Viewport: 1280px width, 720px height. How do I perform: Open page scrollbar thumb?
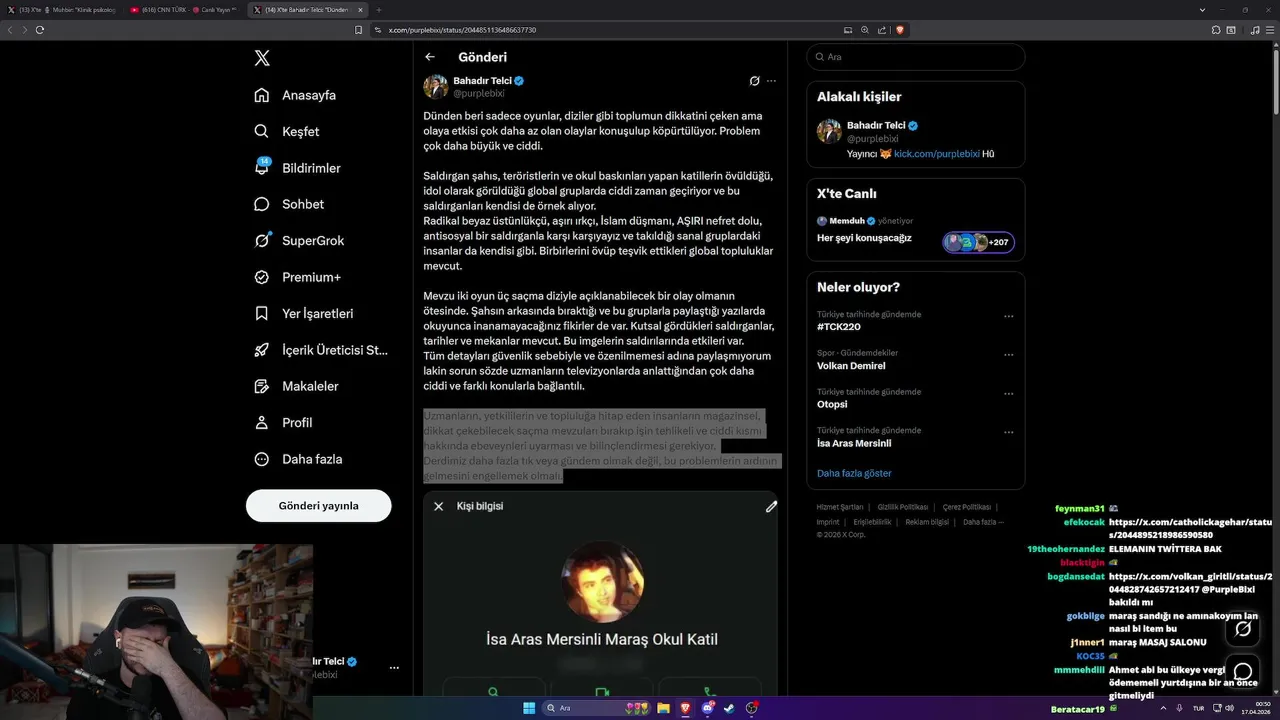point(1275,82)
